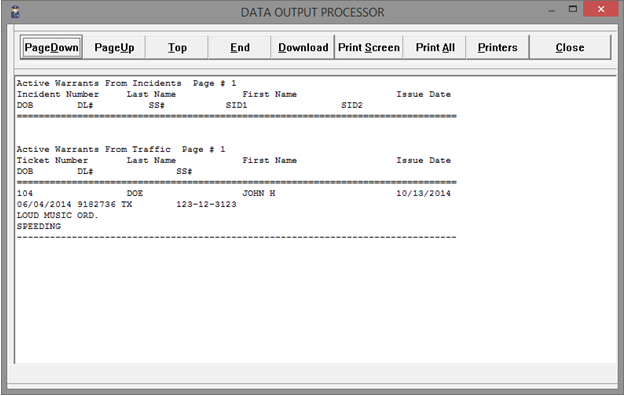This screenshot has height=396, width=624.
Task: Click issue date 10/13/2014
Action: click(x=423, y=193)
